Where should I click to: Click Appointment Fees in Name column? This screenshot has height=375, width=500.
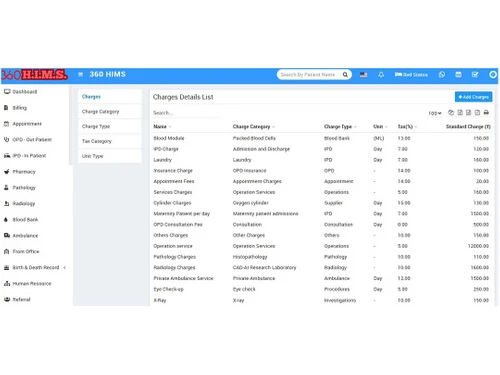pos(174,181)
